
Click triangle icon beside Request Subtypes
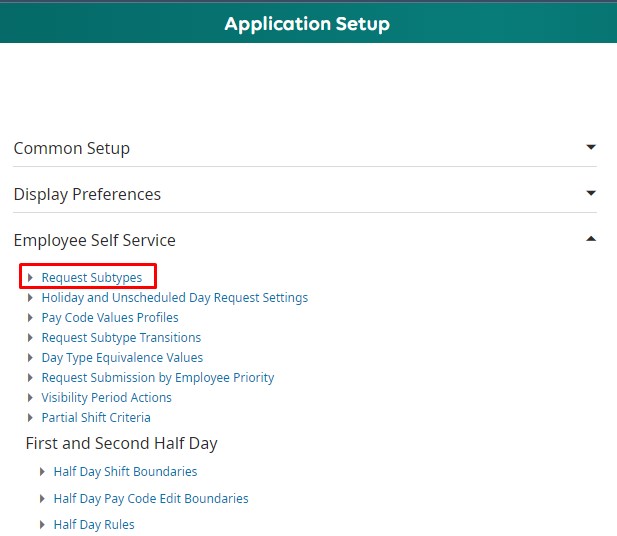[30, 278]
